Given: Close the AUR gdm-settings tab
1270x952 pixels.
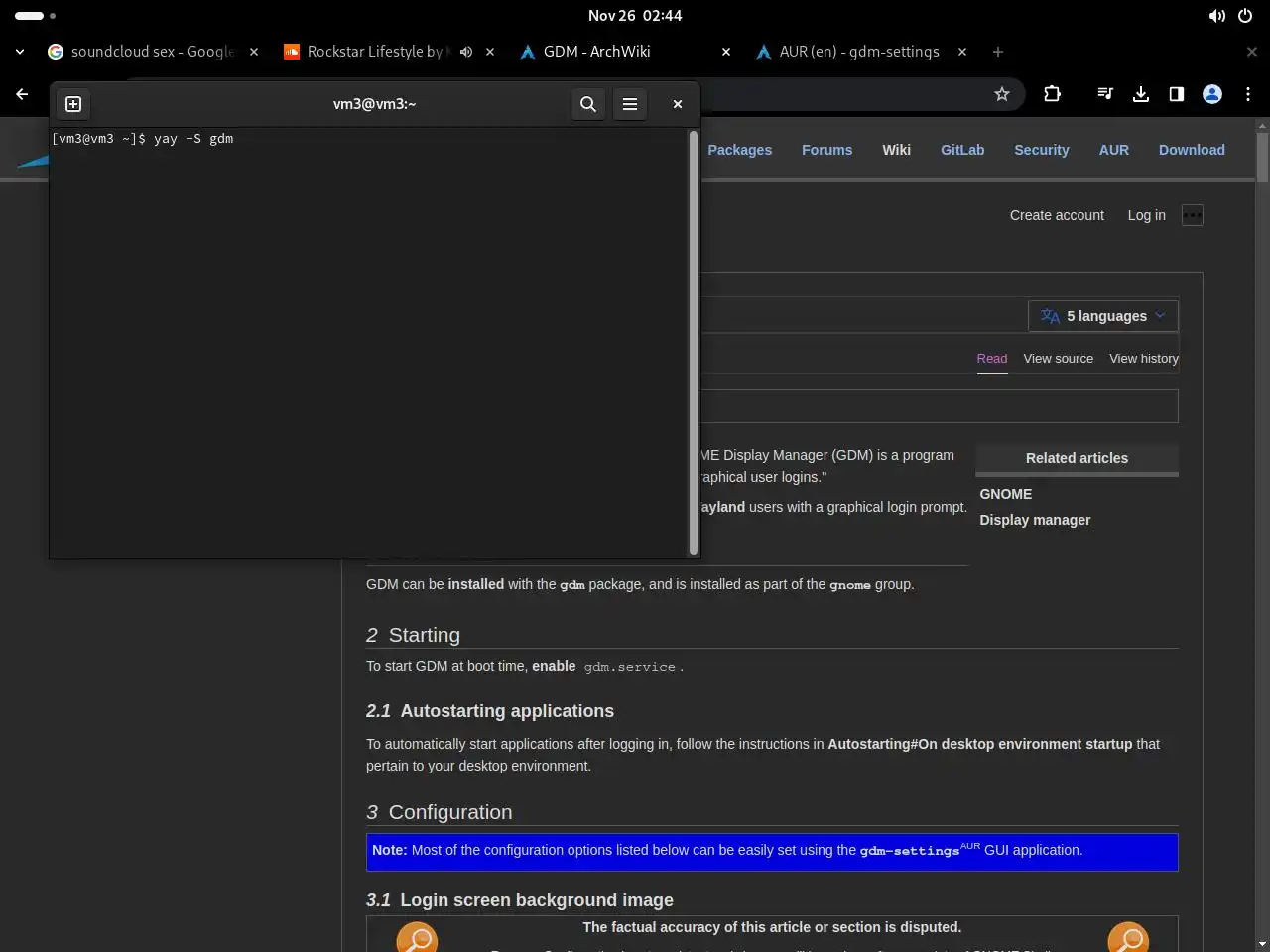Looking at the screenshot, I should pos(962,52).
